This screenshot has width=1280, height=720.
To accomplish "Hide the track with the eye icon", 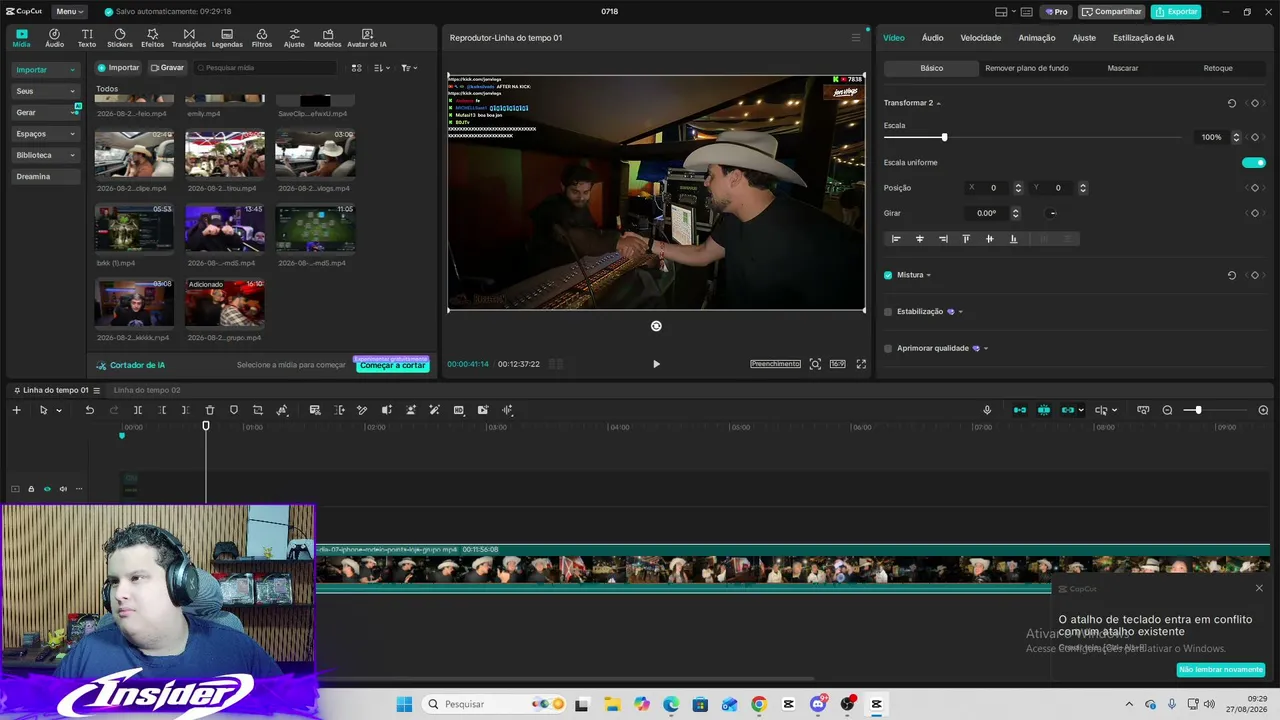I will [47, 489].
